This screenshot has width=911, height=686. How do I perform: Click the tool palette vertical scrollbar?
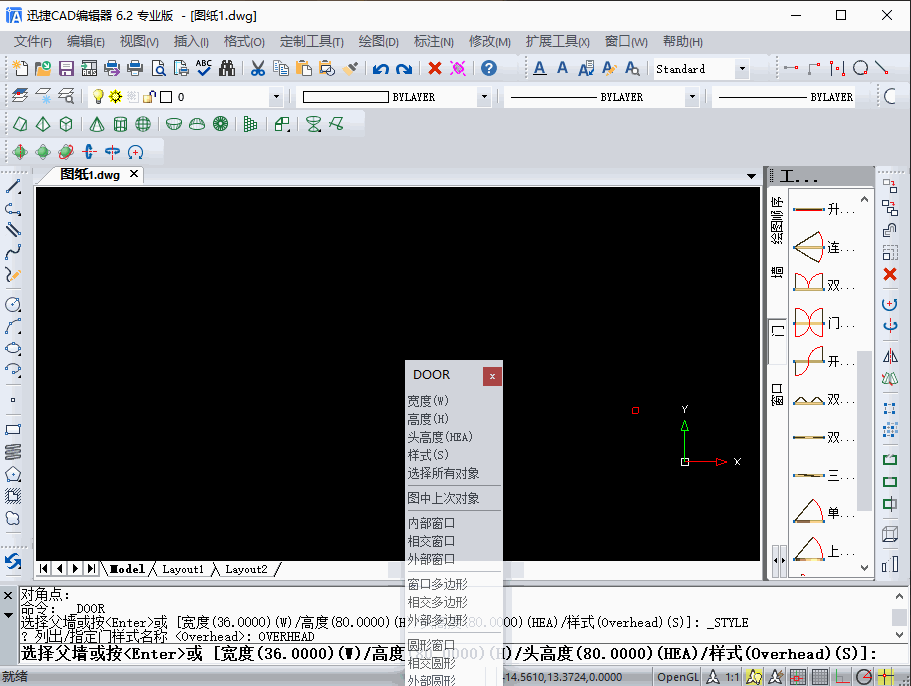click(x=865, y=431)
